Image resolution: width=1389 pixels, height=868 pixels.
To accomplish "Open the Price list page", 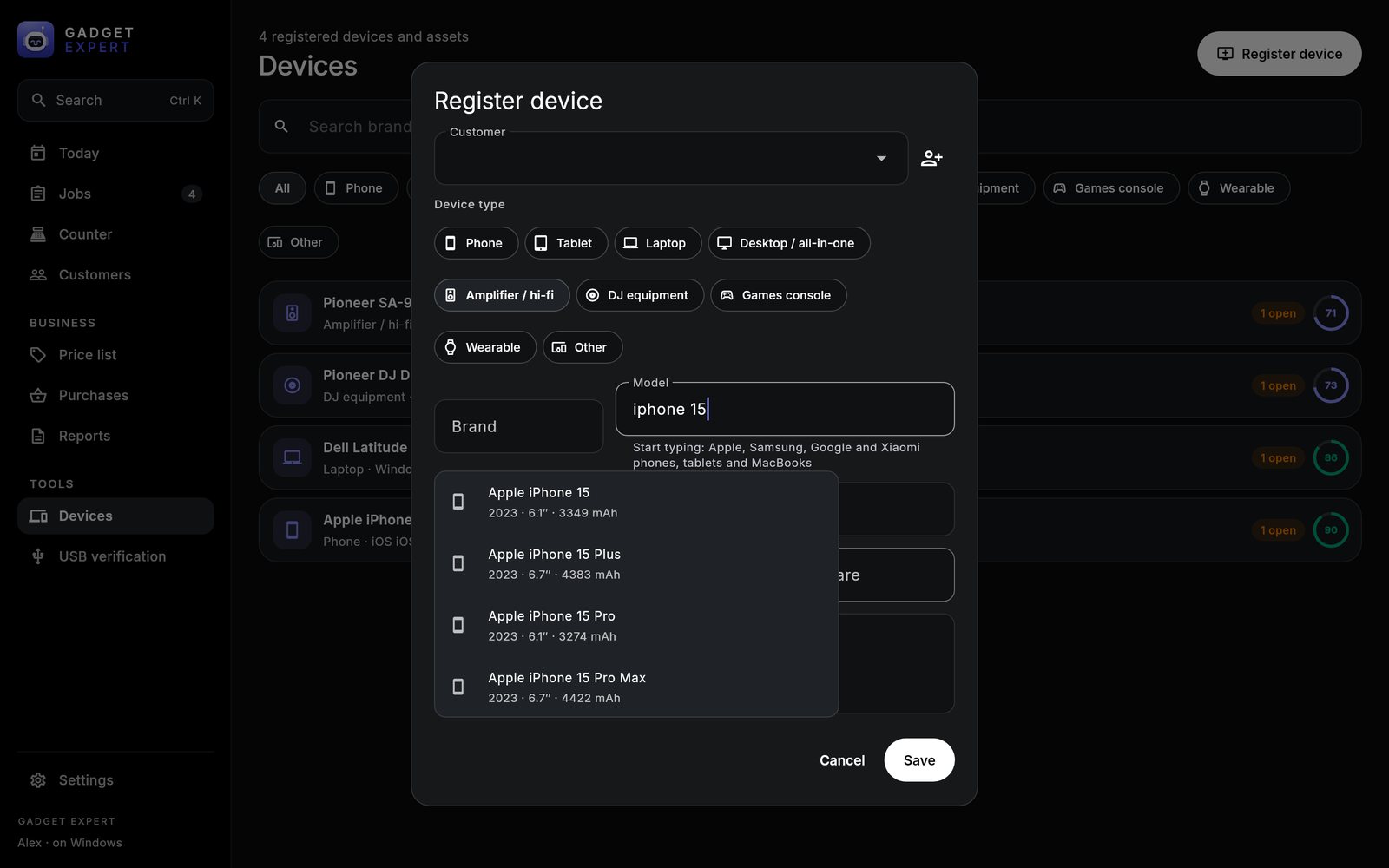I will pos(115,355).
